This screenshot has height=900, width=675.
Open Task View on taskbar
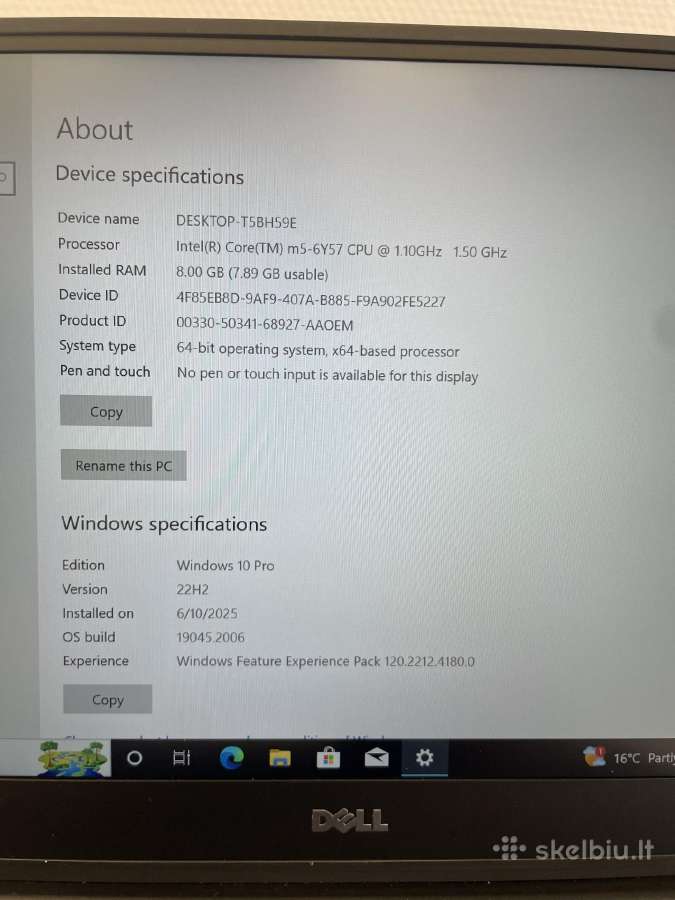tap(181, 758)
